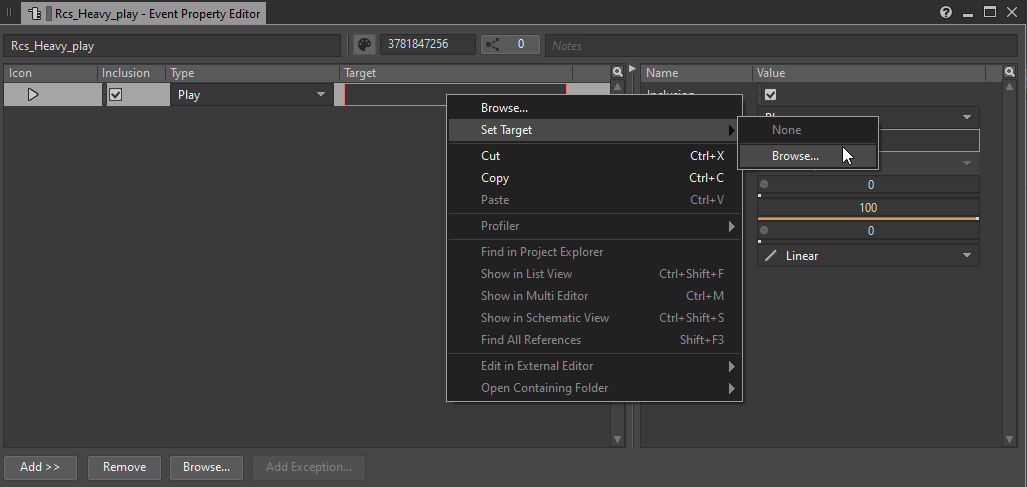Click the Remove button
Screen dimensions: 1027x487
click(x=125, y=467)
